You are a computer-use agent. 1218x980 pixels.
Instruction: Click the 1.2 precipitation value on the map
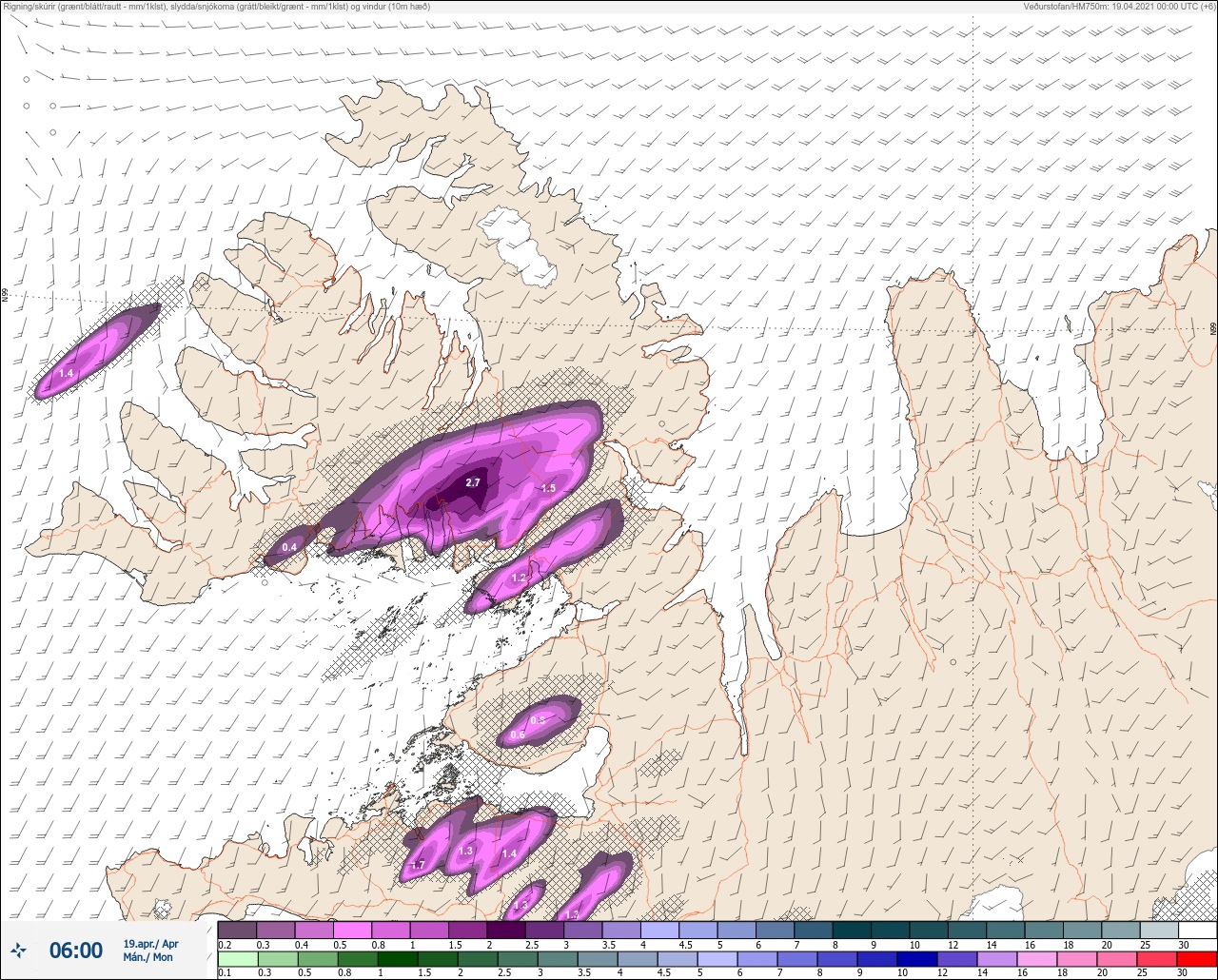[x=519, y=578]
